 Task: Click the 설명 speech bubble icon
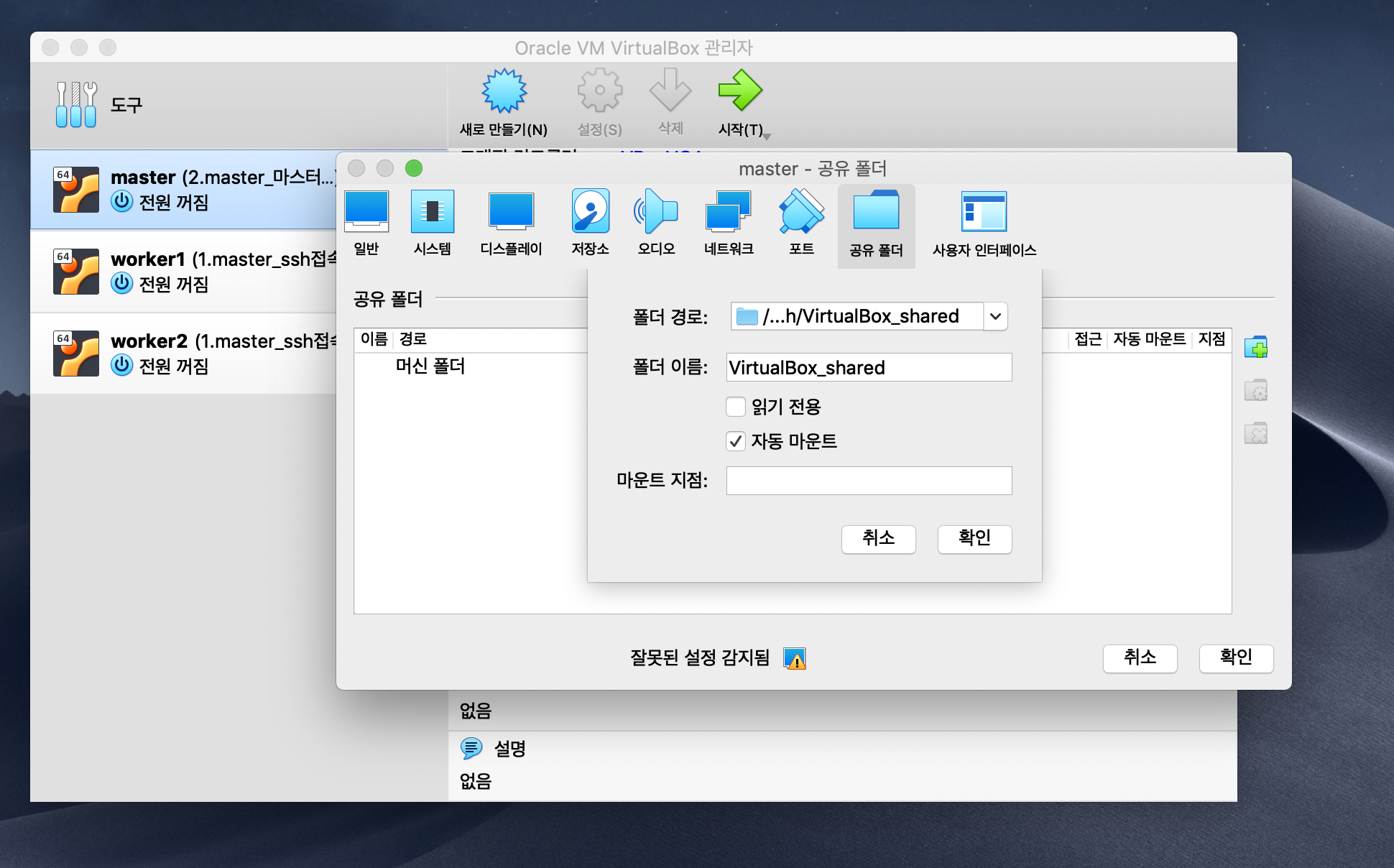pyautogui.click(x=471, y=748)
